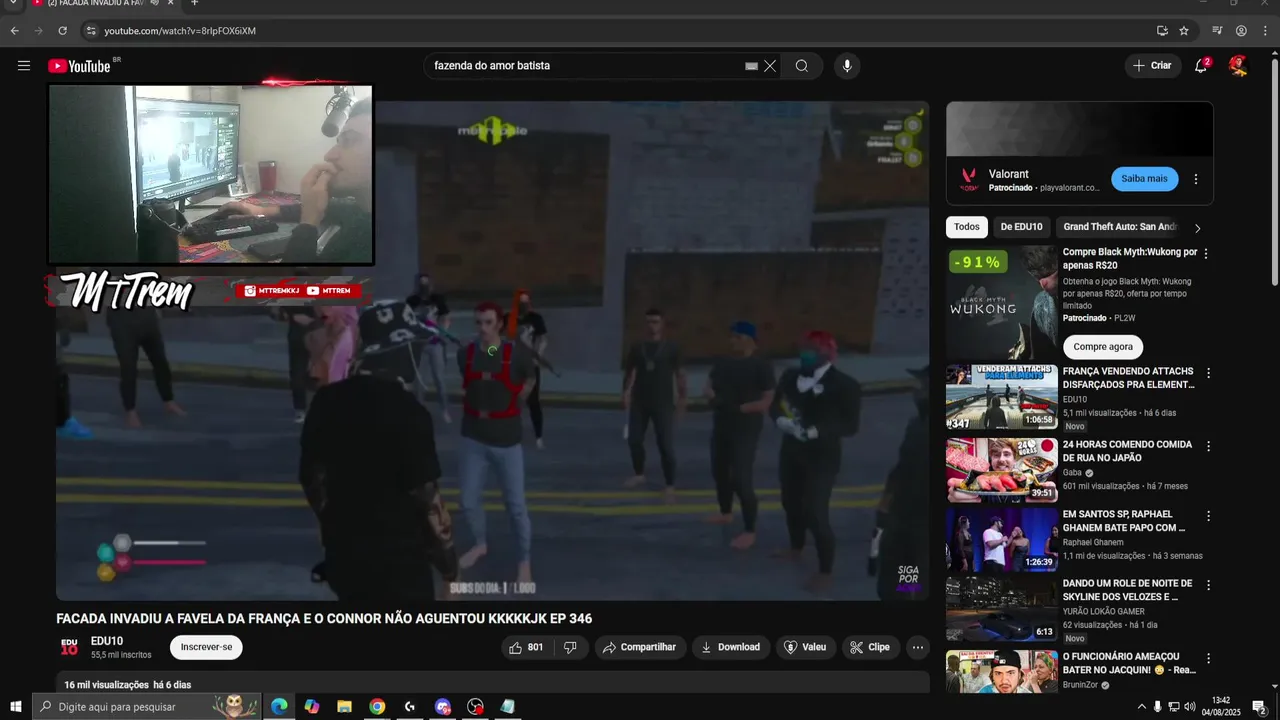Dislike the video with thumbs down
This screenshot has width=1280, height=720.
pos(570,647)
